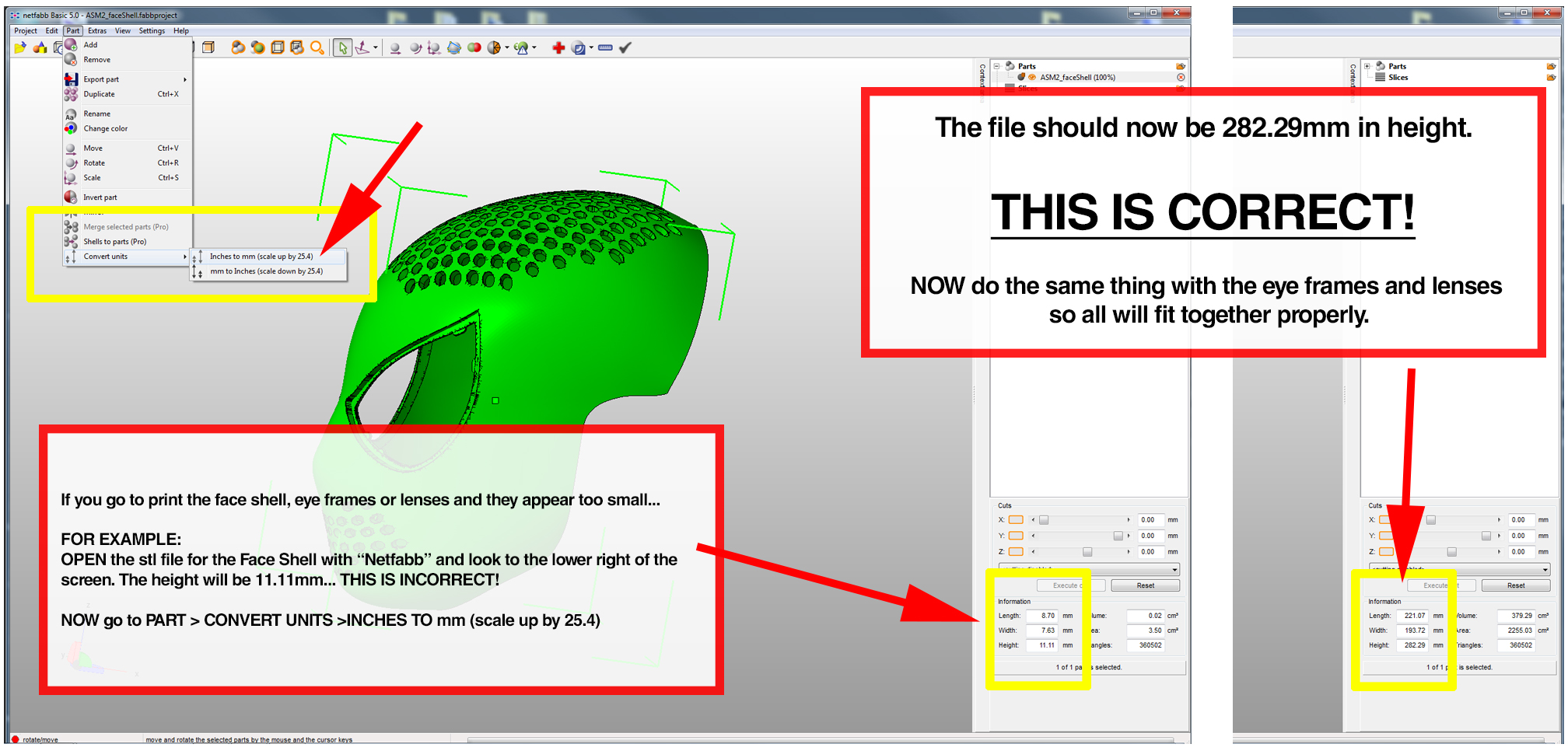Select the ASM2_faceShell (100%) tree row

click(1089, 77)
